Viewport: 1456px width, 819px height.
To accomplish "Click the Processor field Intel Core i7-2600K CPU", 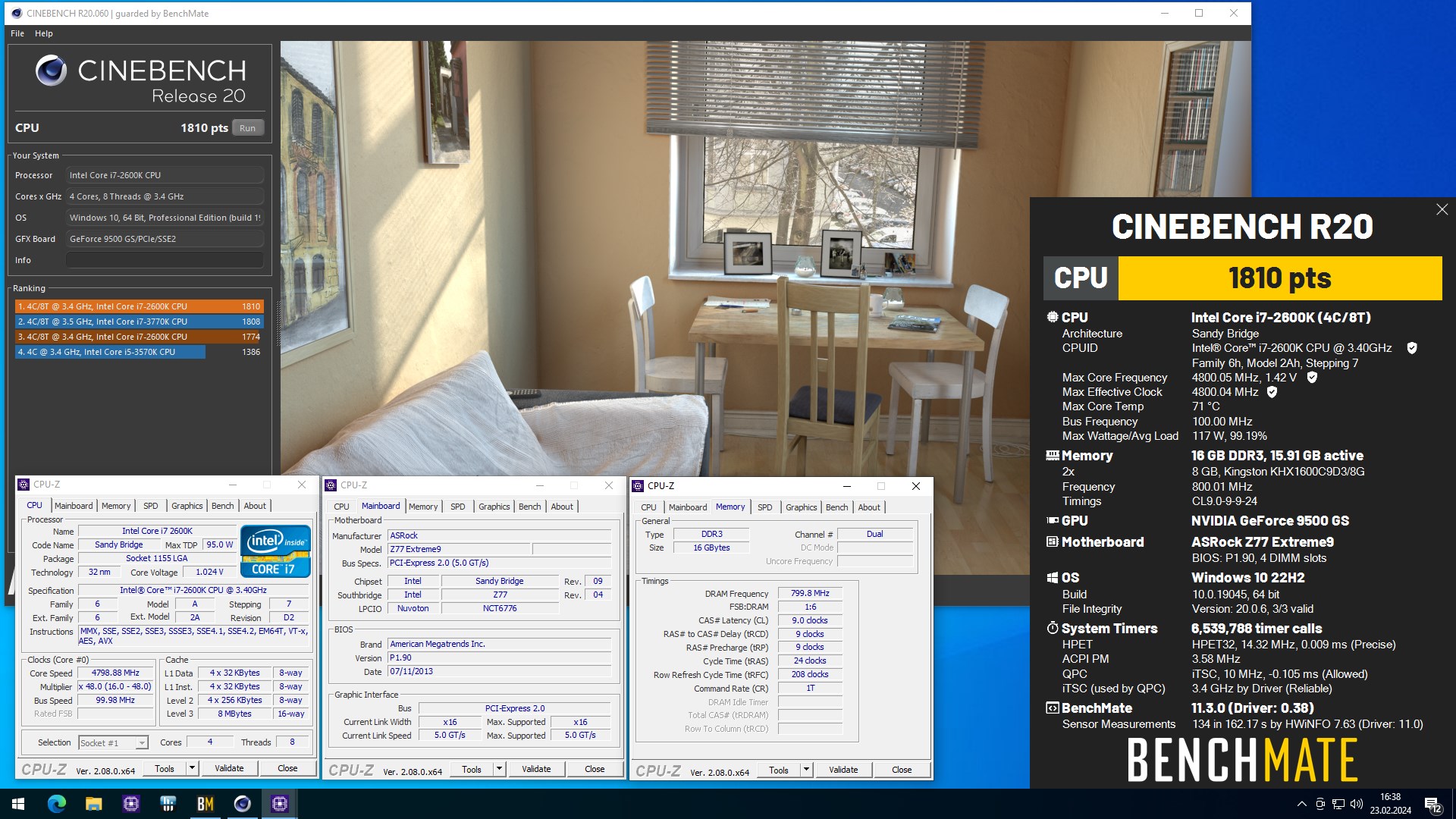I will (x=165, y=175).
